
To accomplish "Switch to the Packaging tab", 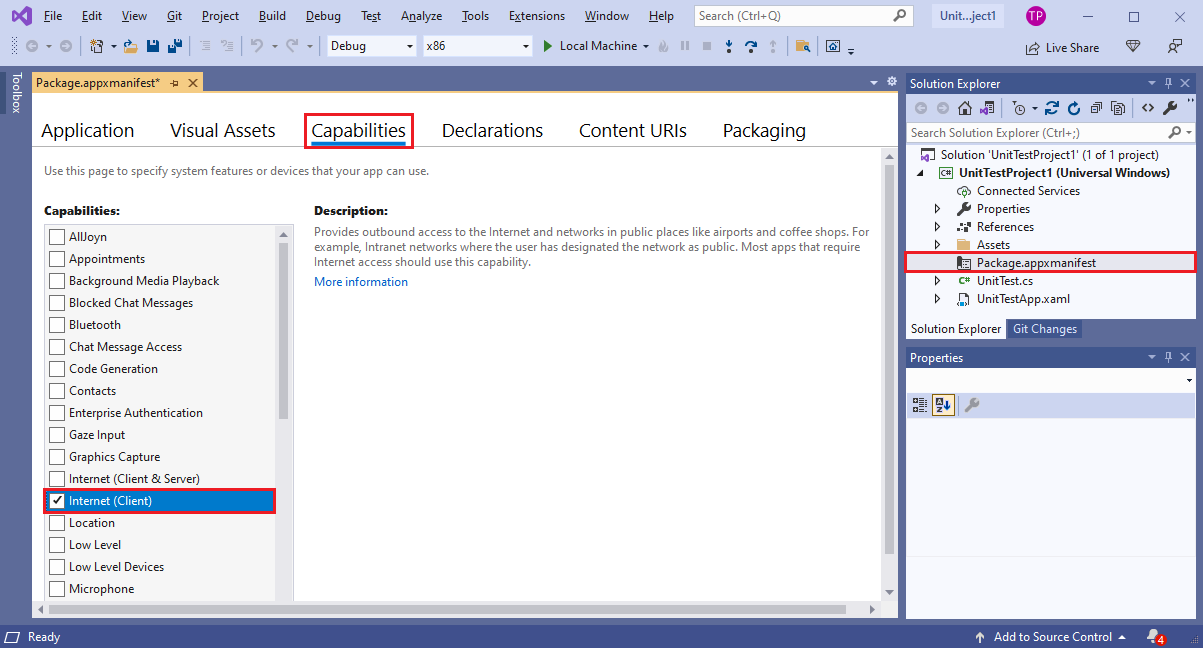I will point(764,130).
